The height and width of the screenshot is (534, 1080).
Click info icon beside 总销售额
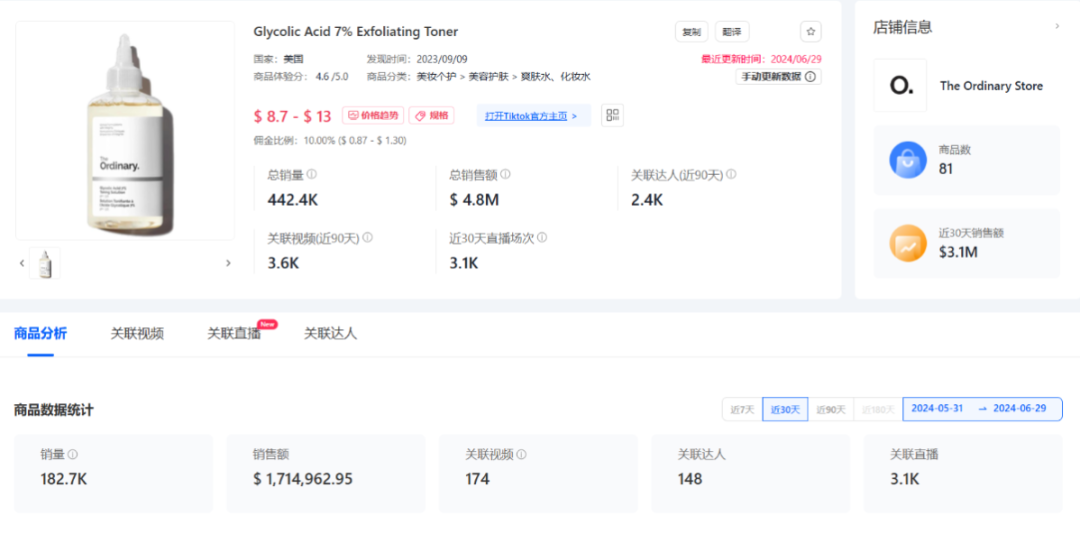(506, 175)
